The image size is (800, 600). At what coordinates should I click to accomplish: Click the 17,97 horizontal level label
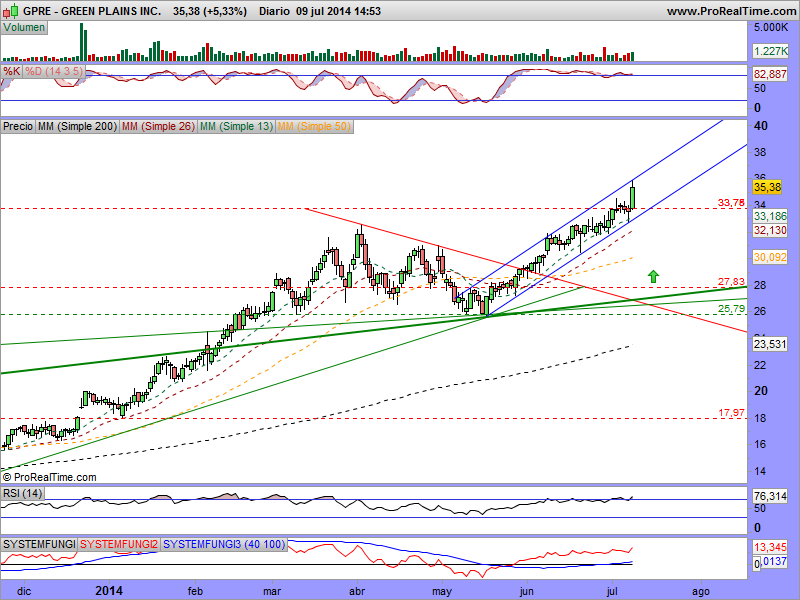(731, 412)
